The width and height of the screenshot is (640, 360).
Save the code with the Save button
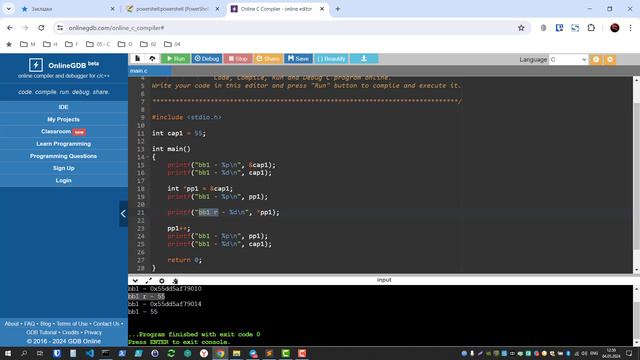(298, 59)
